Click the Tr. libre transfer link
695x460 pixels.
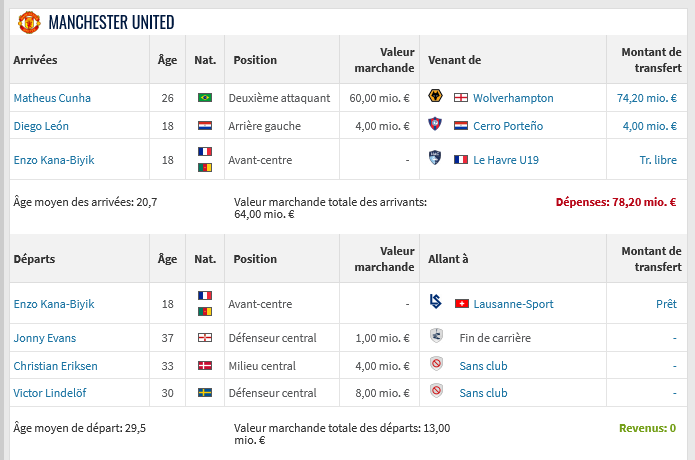[658, 160]
